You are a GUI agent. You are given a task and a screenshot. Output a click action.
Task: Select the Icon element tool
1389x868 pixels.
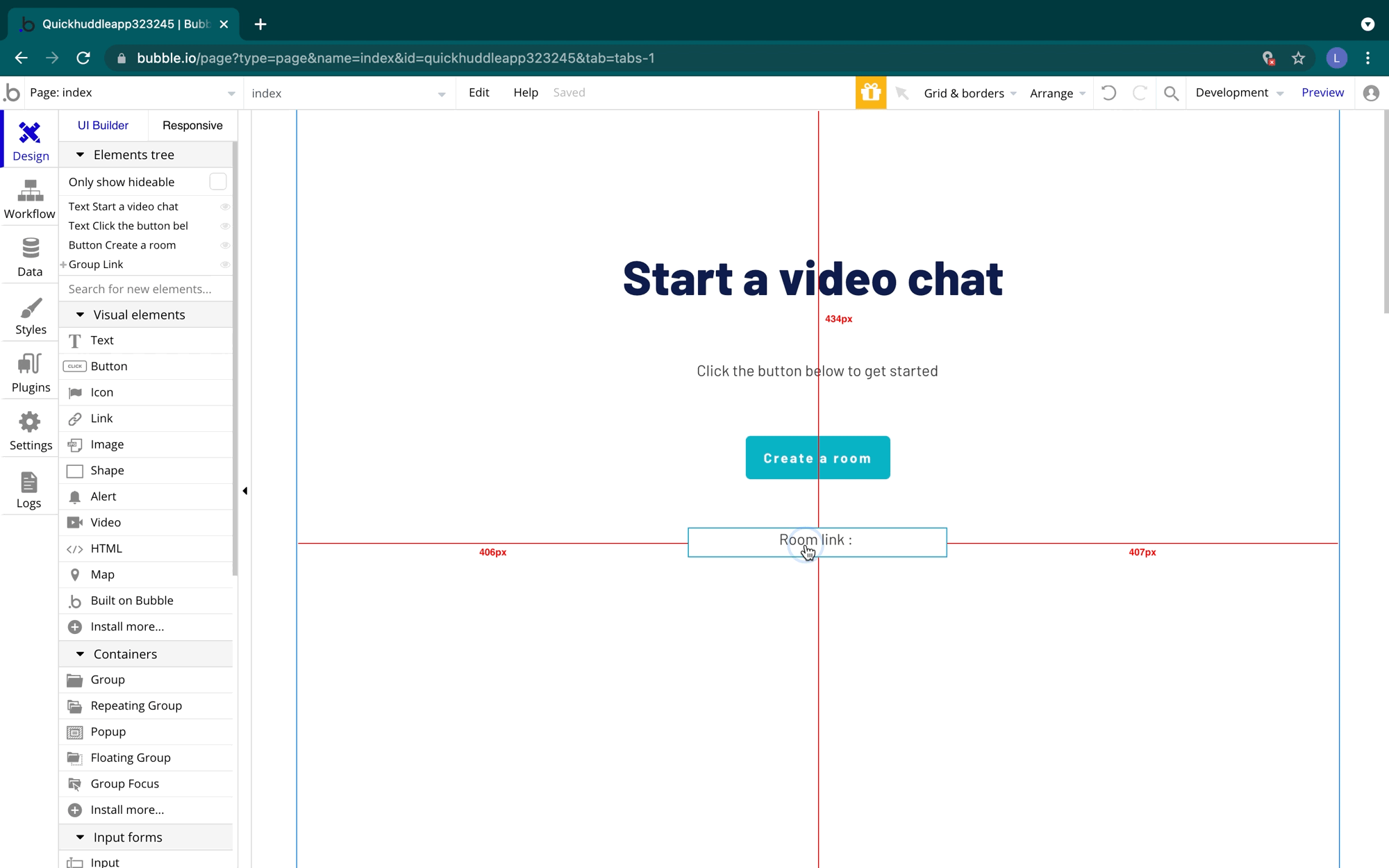tap(146, 392)
